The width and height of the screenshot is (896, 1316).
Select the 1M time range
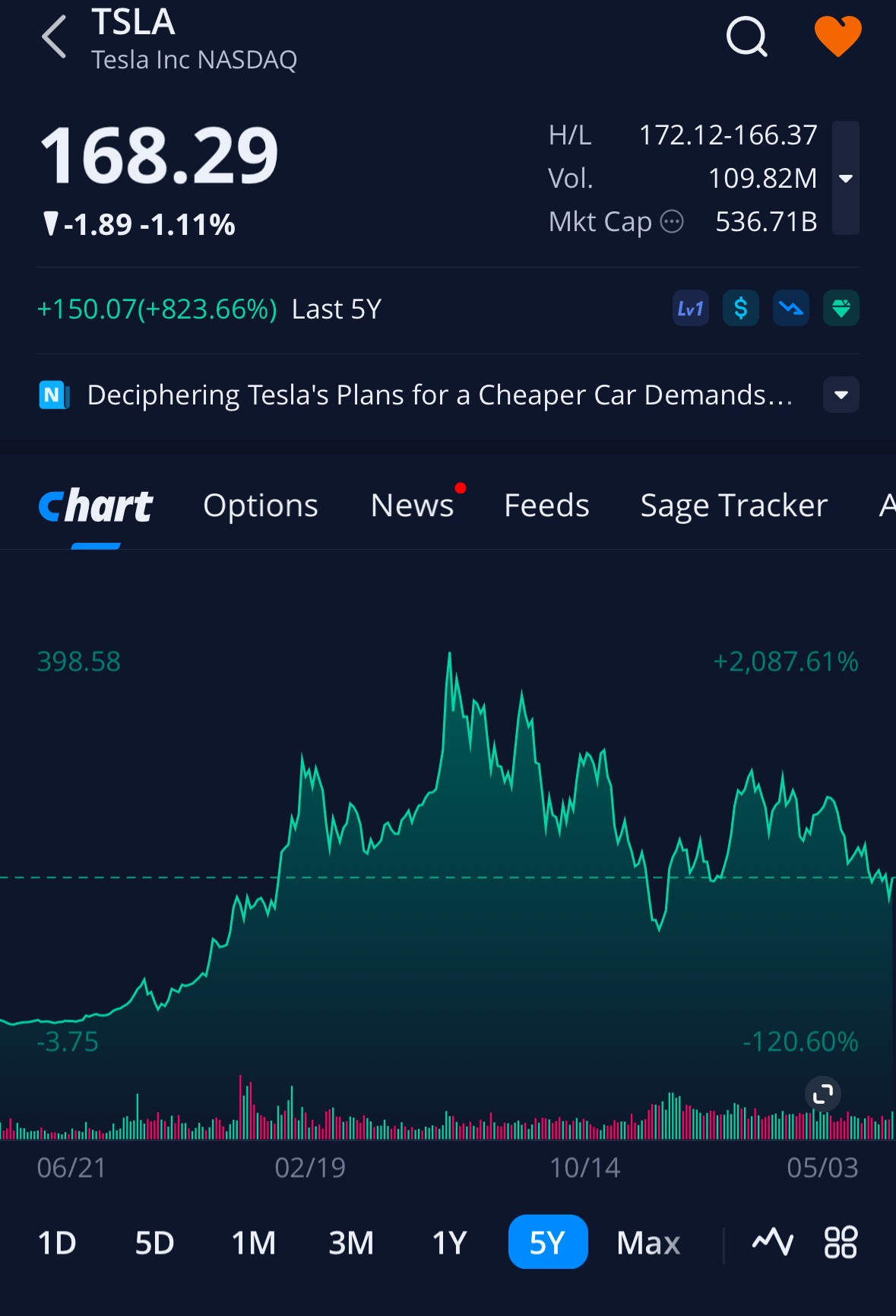point(254,1243)
